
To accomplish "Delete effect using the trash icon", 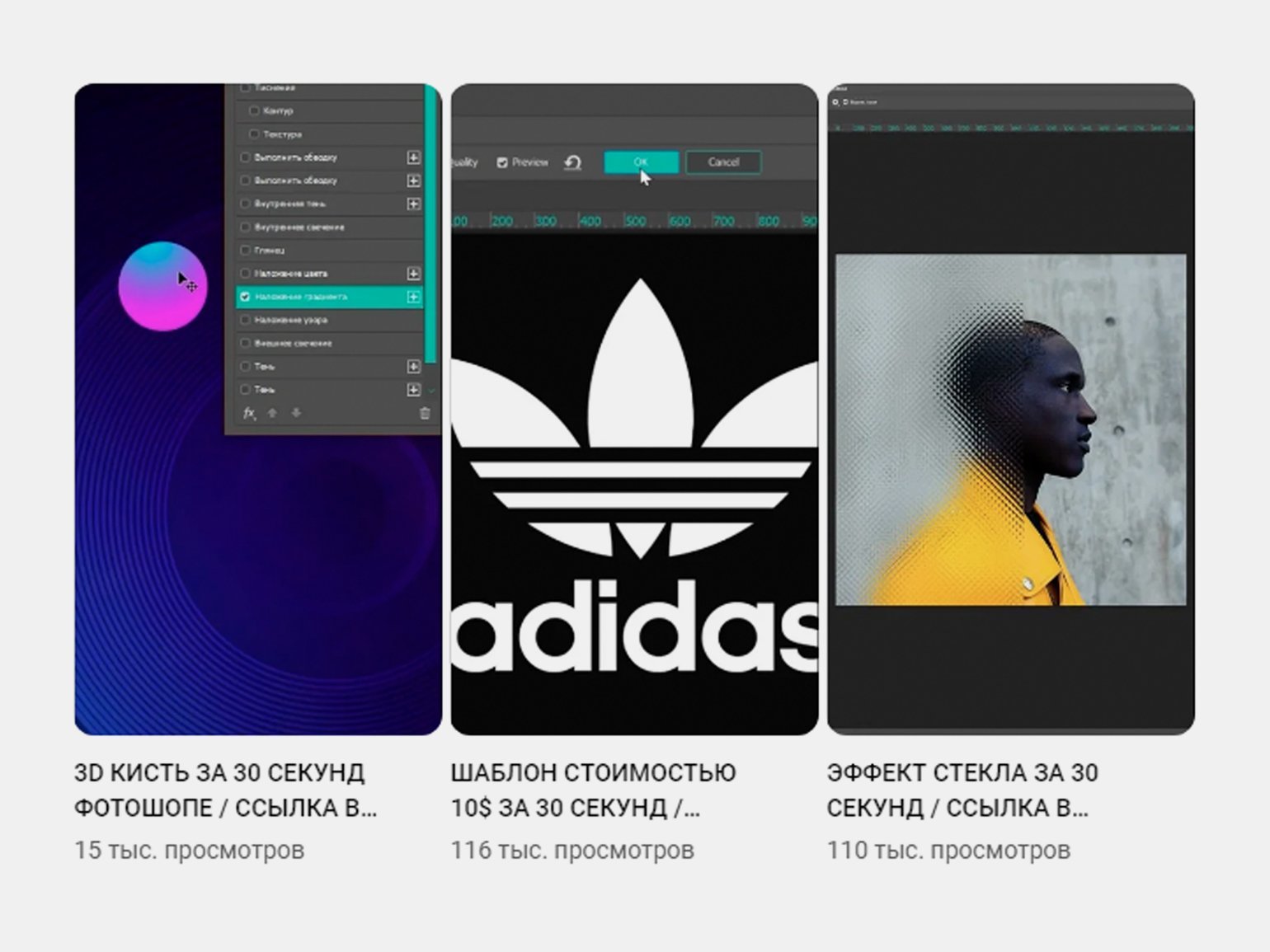I will pyautogui.click(x=425, y=414).
